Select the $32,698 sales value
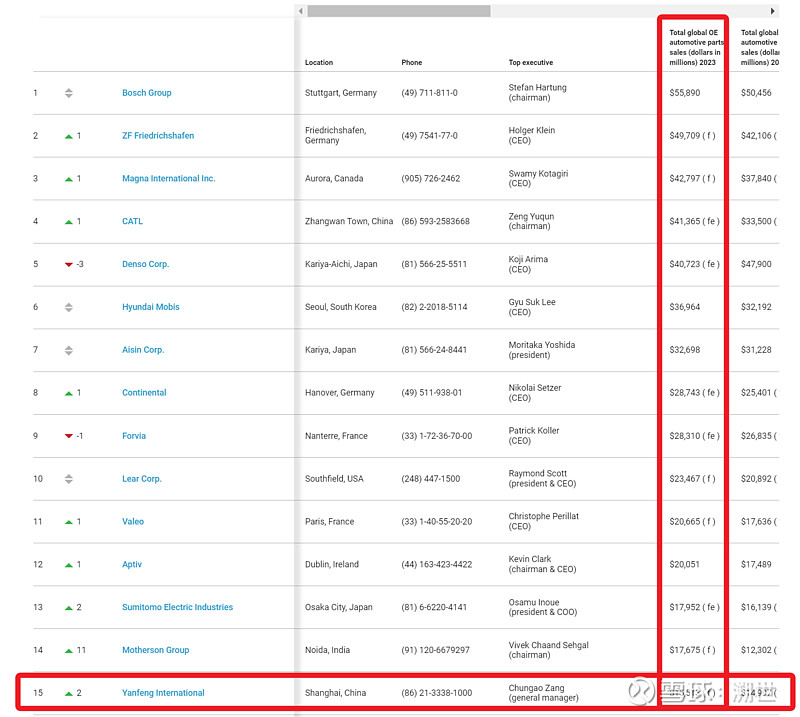This screenshot has height=717, width=800. pyautogui.click(x=685, y=350)
